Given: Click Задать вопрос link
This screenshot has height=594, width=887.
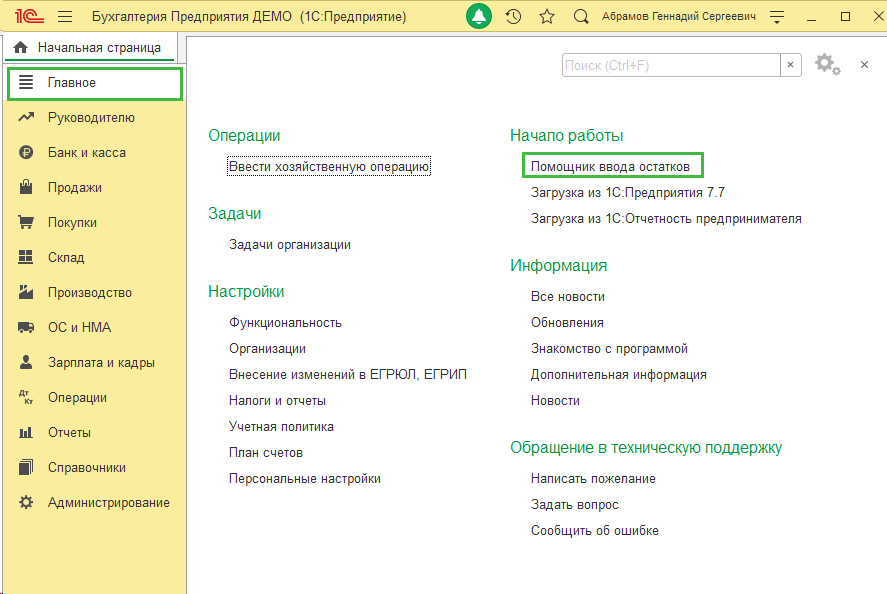Looking at the screenshot, I should (x=575, y=505).
